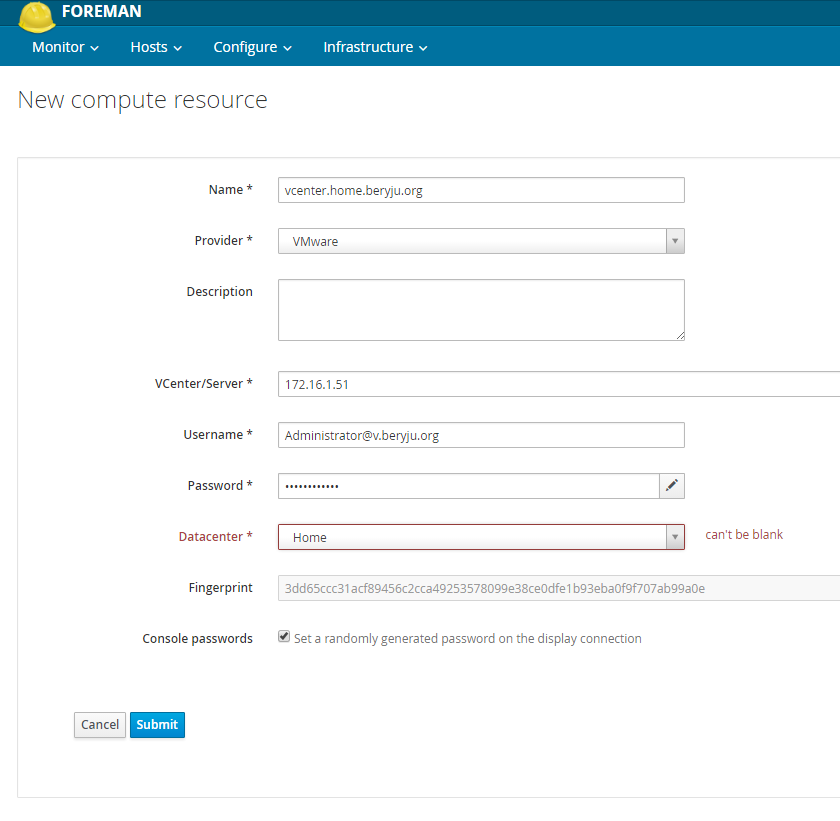Click the Provider dropdown arrow icon
Screen dimensions: 840x821
(675, 240)
